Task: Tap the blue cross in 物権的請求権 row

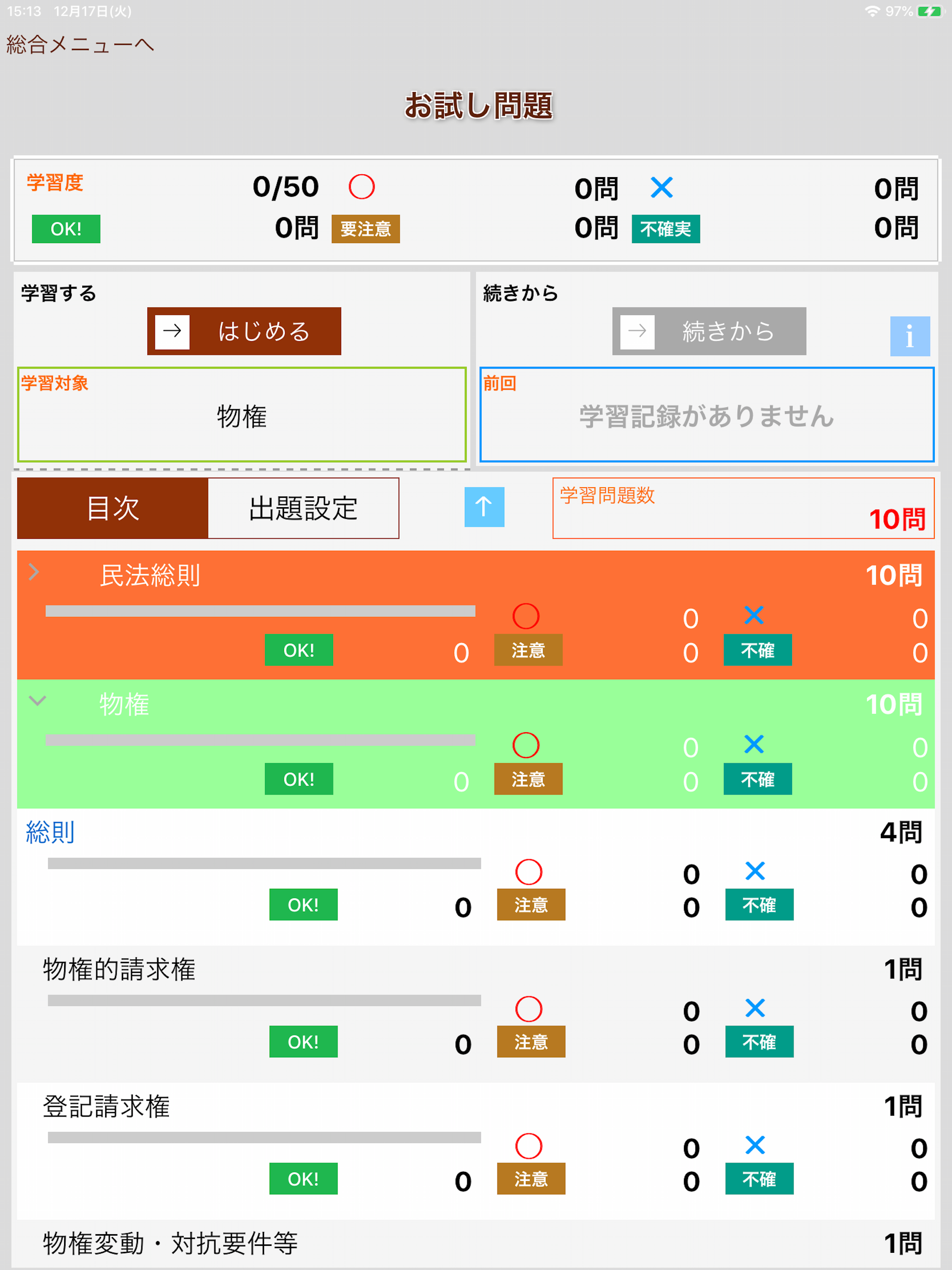Action: [755, 1008]
